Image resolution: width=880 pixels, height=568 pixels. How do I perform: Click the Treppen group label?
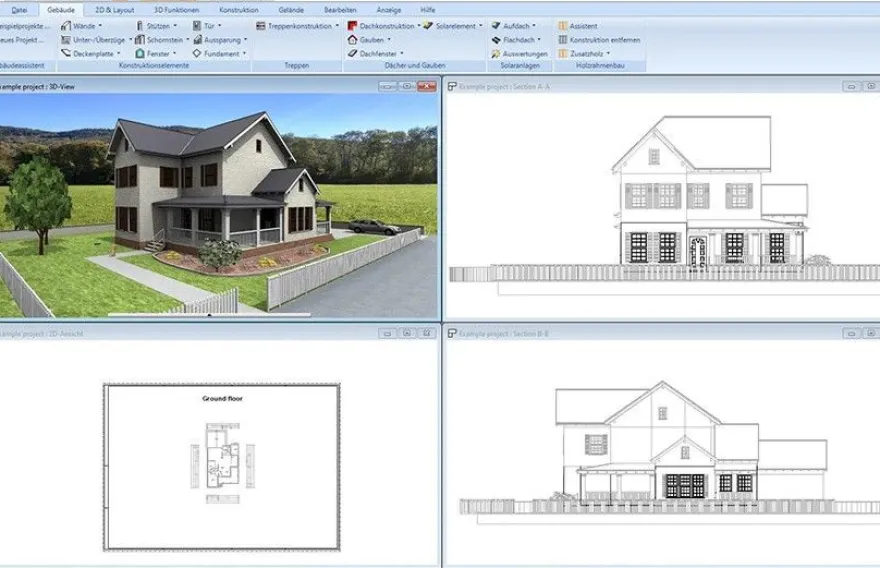(x=297, y=66)
